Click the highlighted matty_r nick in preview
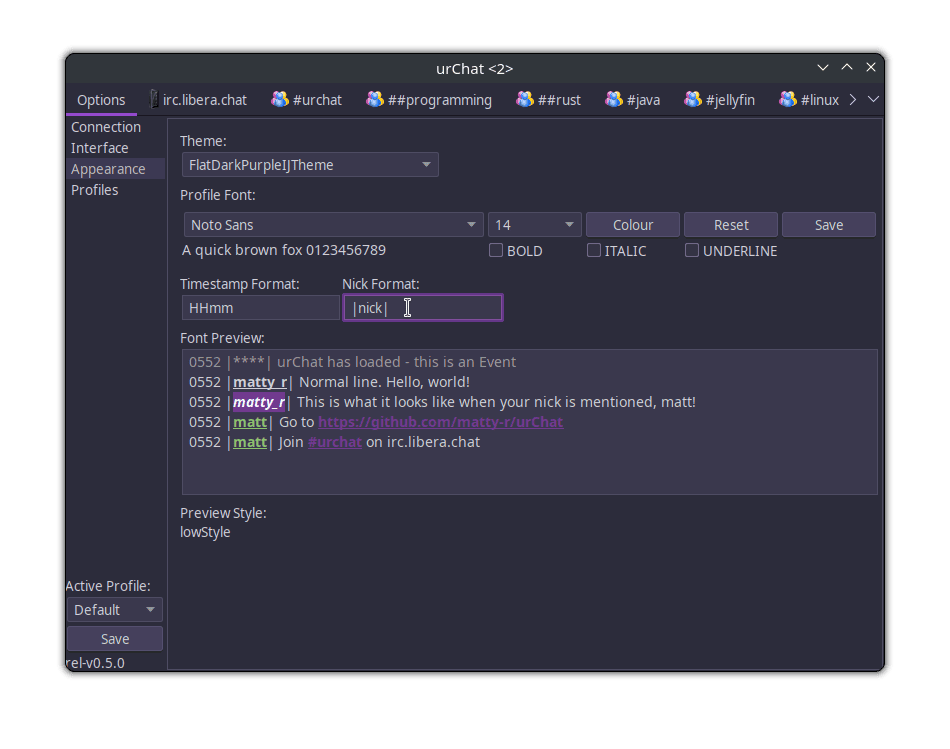 [x=259, y=402]
